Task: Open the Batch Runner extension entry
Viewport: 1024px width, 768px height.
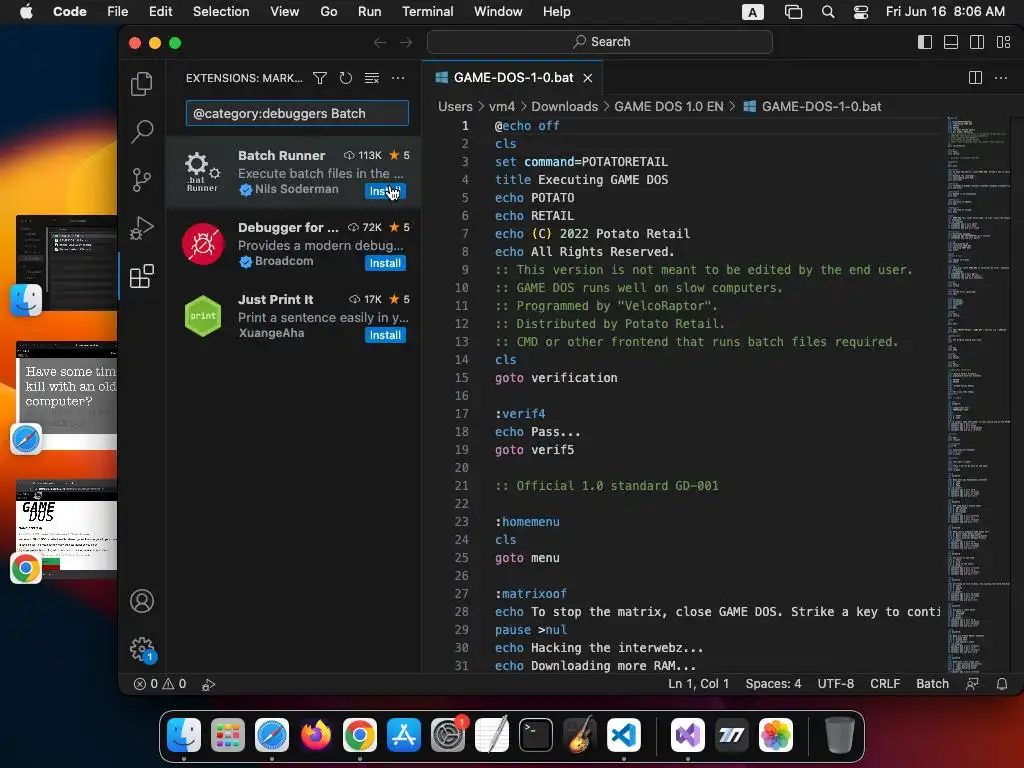Action: (x=293, y=172)
